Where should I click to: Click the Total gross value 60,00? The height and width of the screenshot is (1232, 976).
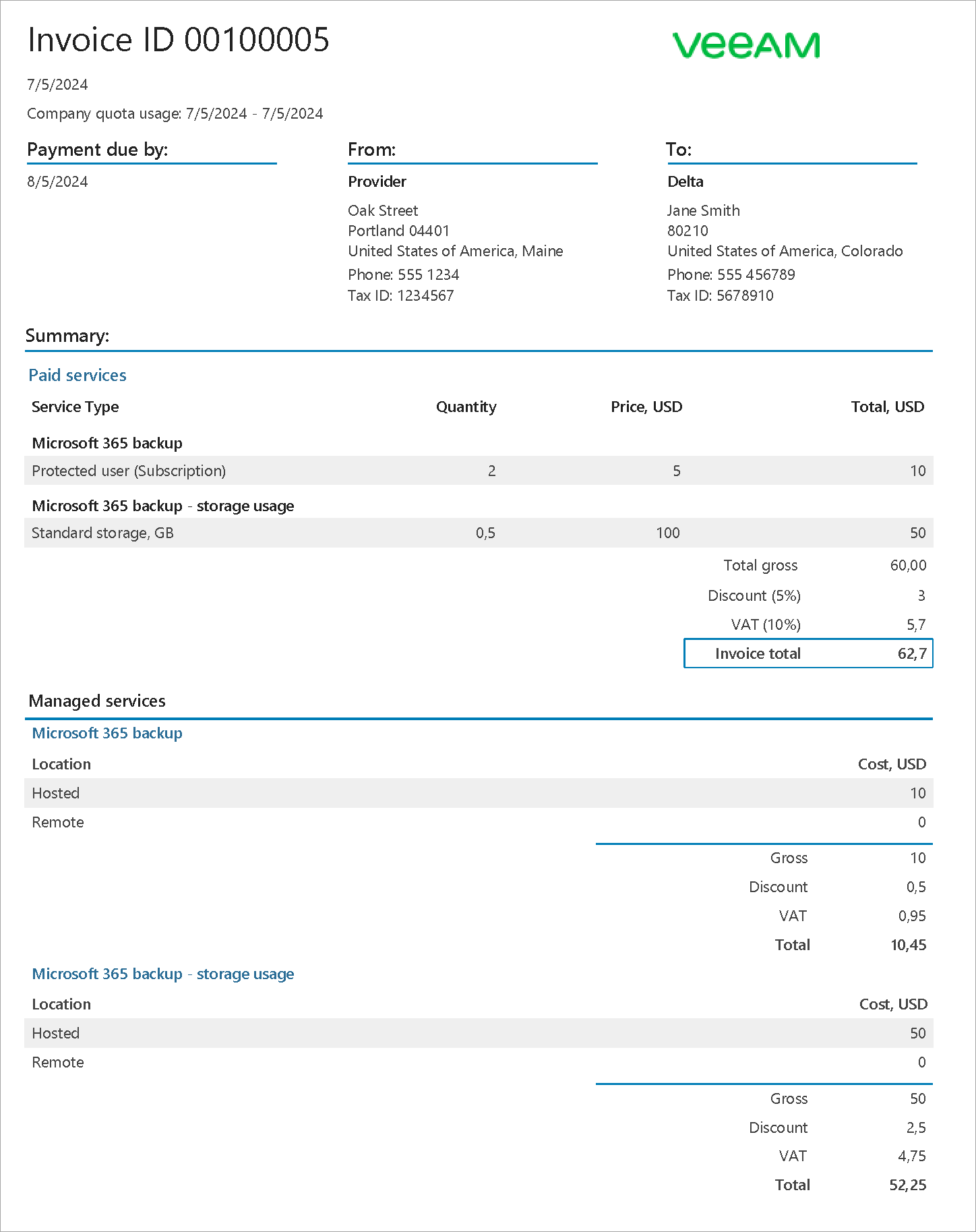click(x=908, y=565)
